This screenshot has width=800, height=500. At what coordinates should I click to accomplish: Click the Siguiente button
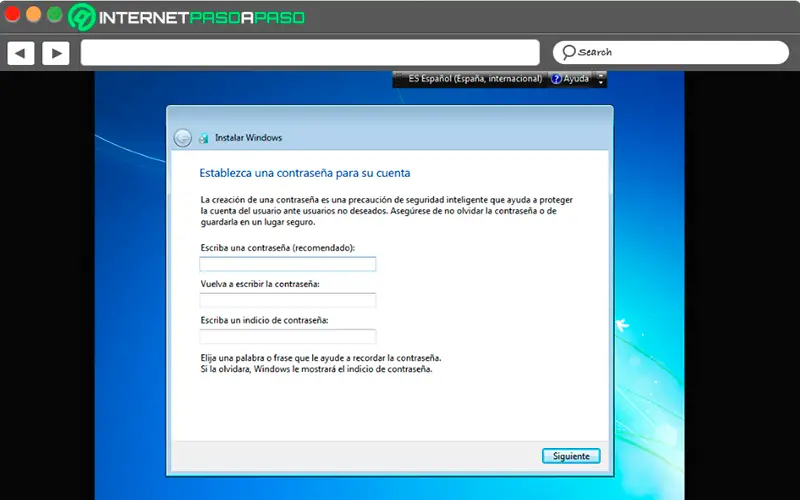pyautogui.click(x=571, y=456)
